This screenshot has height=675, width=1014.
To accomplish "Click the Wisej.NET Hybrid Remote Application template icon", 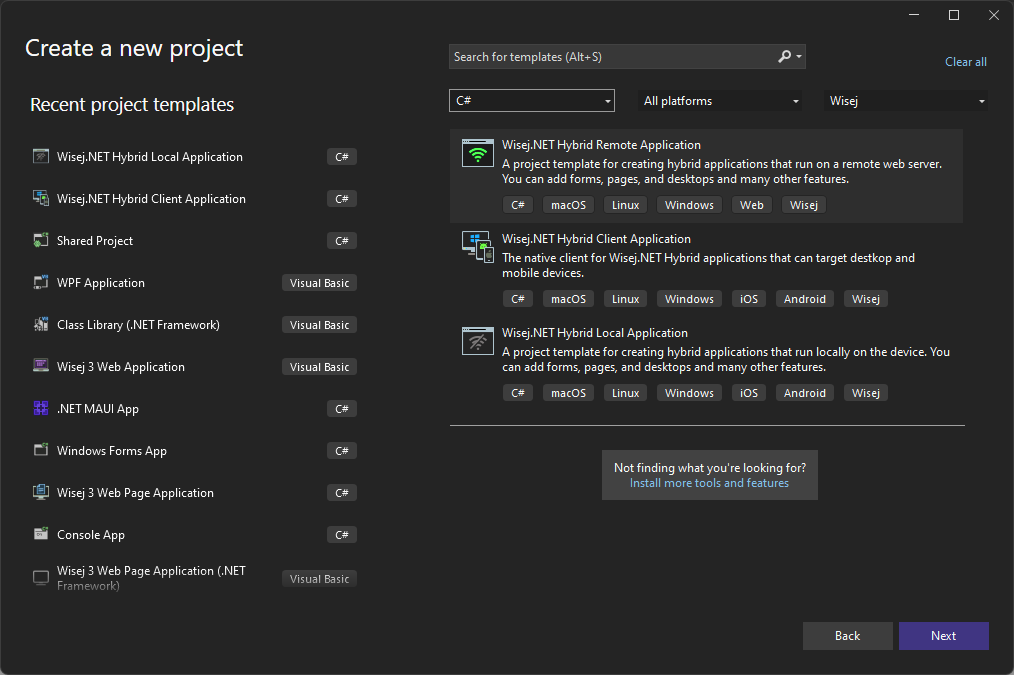I will [x=477, y=152].
